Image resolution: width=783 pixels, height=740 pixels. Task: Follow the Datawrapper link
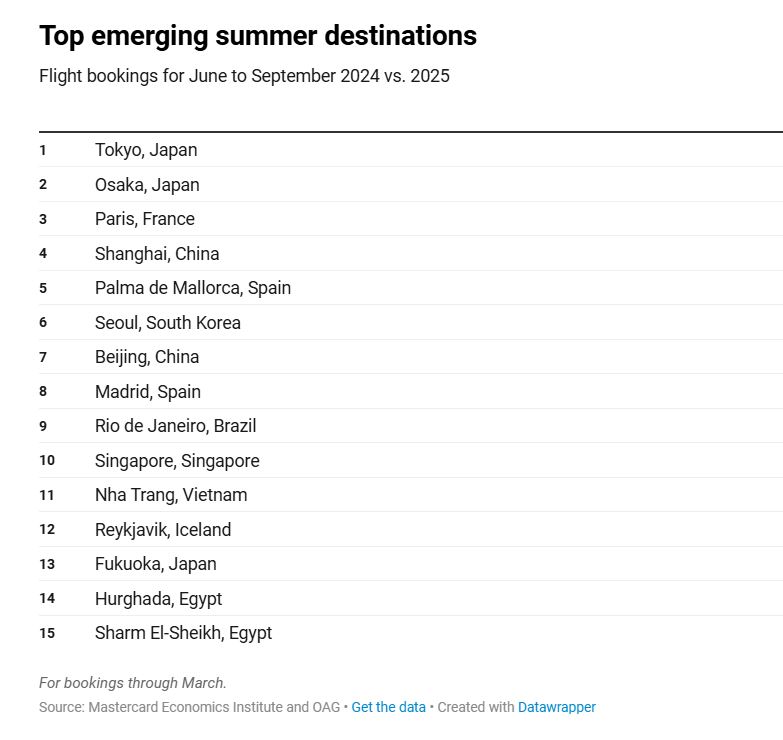pyautogui.click(x=557, y=707)
